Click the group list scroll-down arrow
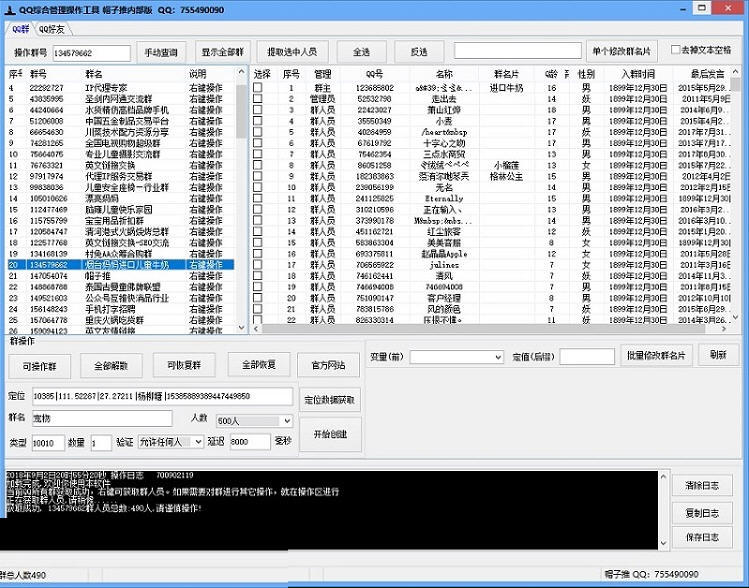749x588 pixels. click(x=241, y=328)
